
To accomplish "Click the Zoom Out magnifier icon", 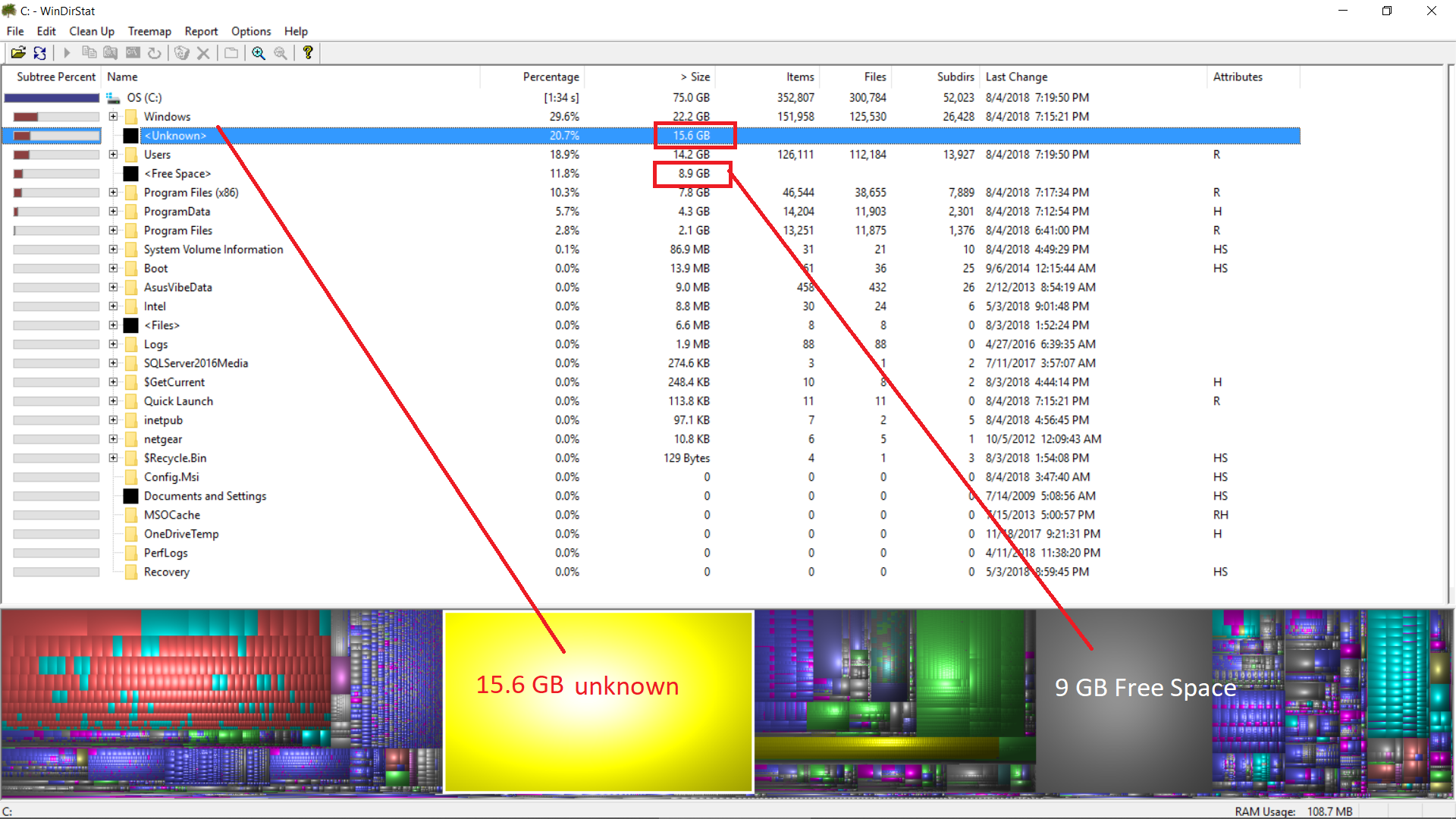I will [281, 53].
